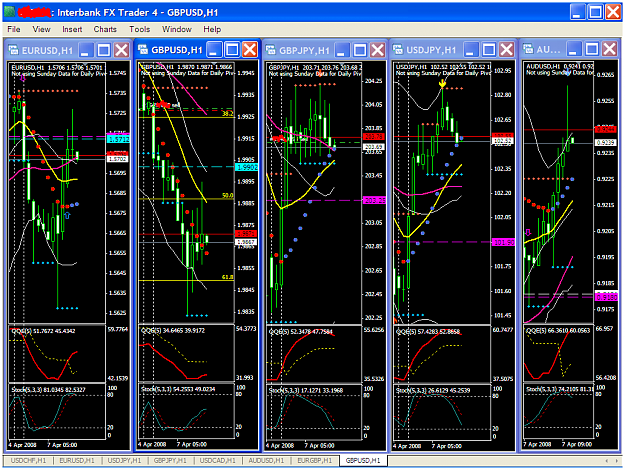Click the blue up arrow on EURUSD chart
The image size is (625, 470).
coord(67,215)
